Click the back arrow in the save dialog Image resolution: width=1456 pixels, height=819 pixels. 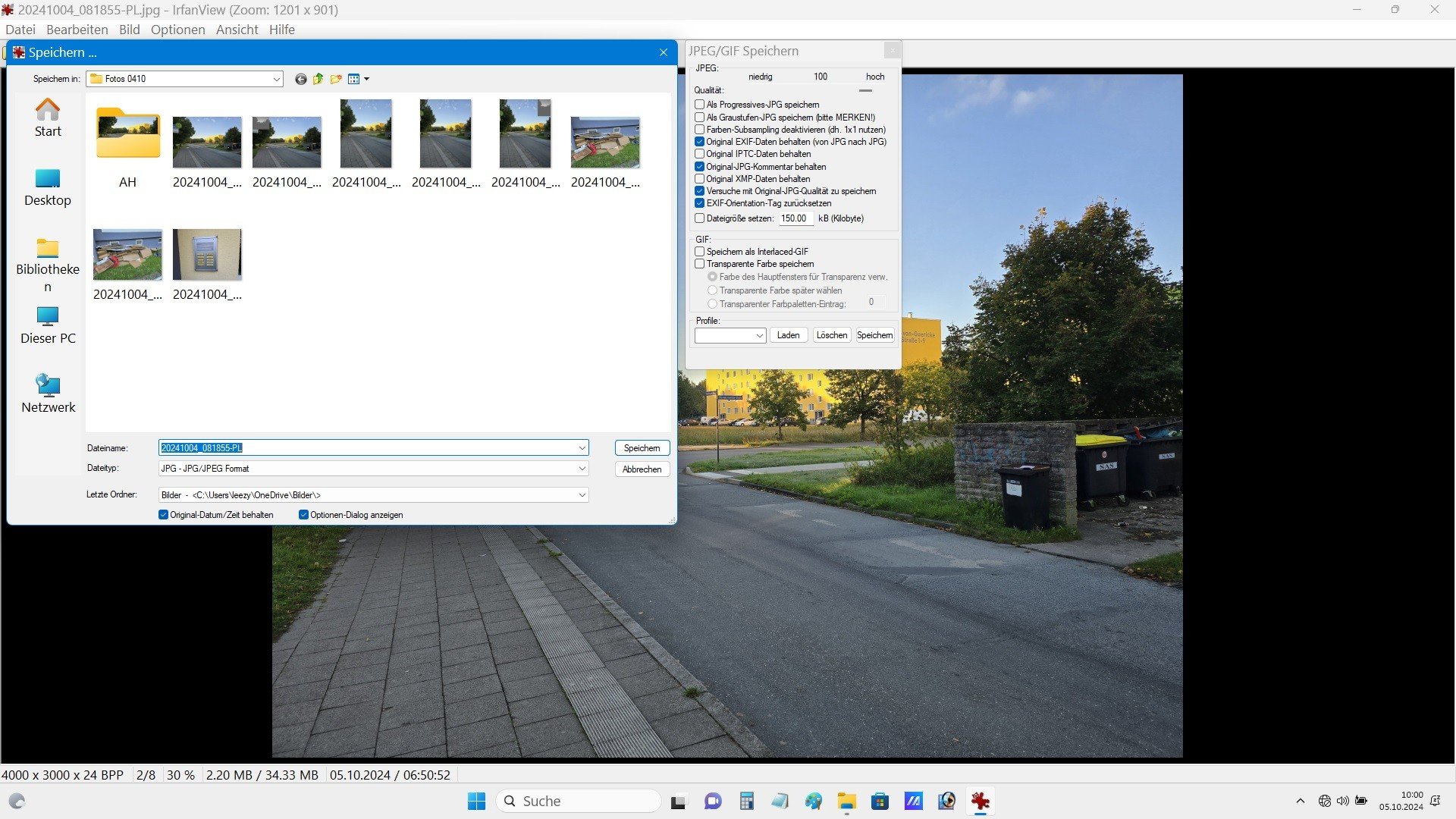pos(301,79)
